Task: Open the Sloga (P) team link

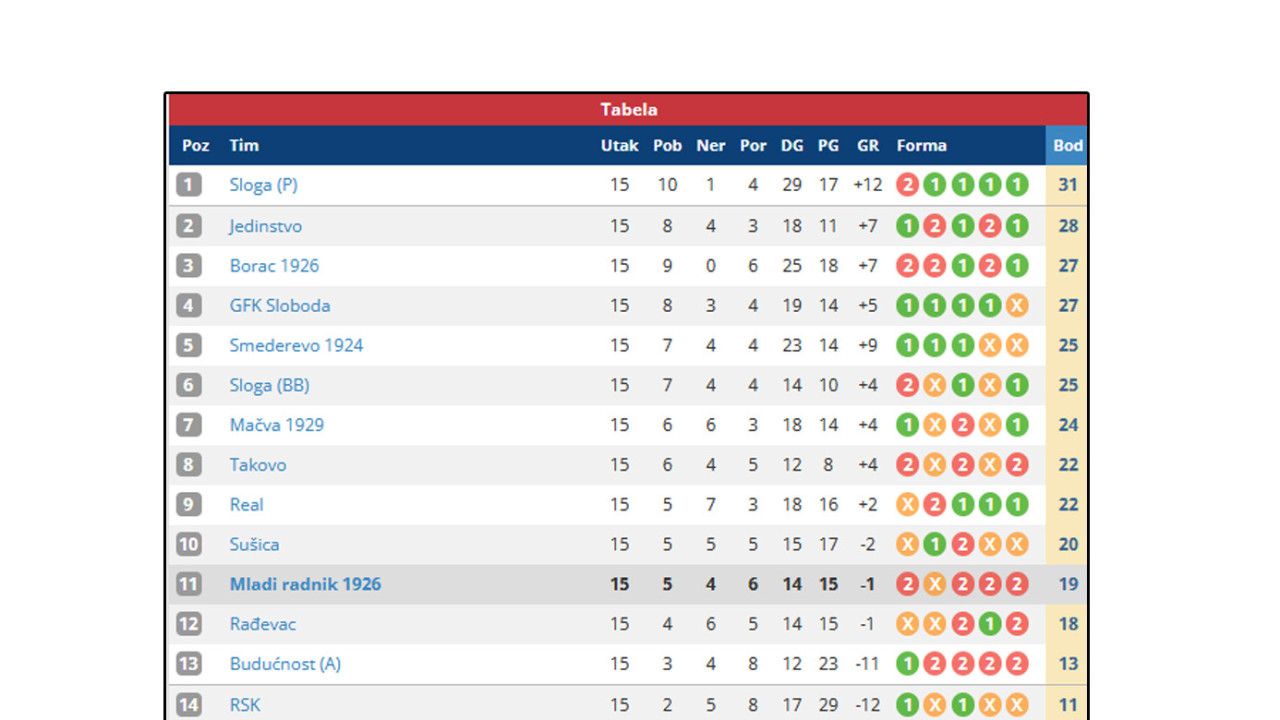Action: pyautogui.click(x=263, y=185)
